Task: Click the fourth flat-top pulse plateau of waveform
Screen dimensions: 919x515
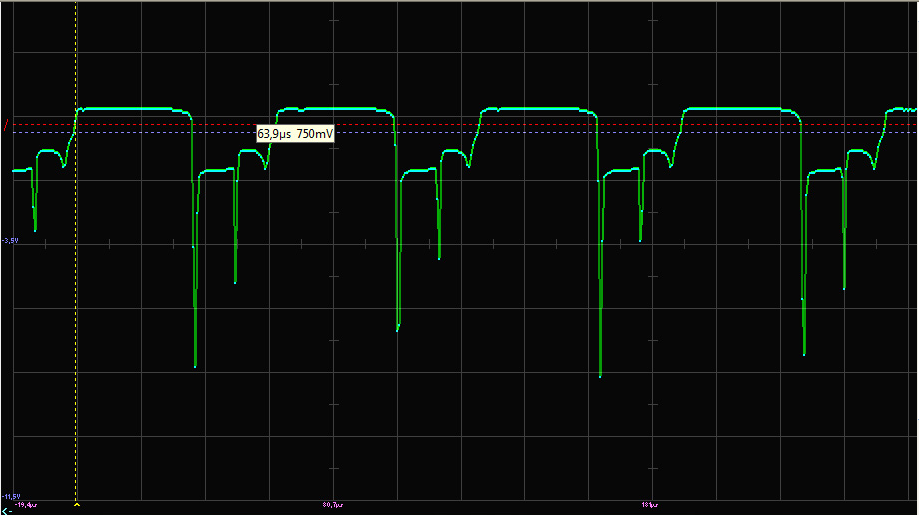Action: (740, 108)
